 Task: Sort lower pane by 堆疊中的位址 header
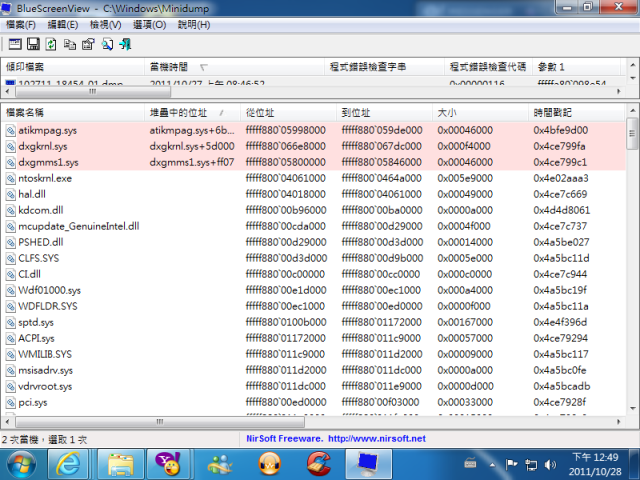pos(192,113)
